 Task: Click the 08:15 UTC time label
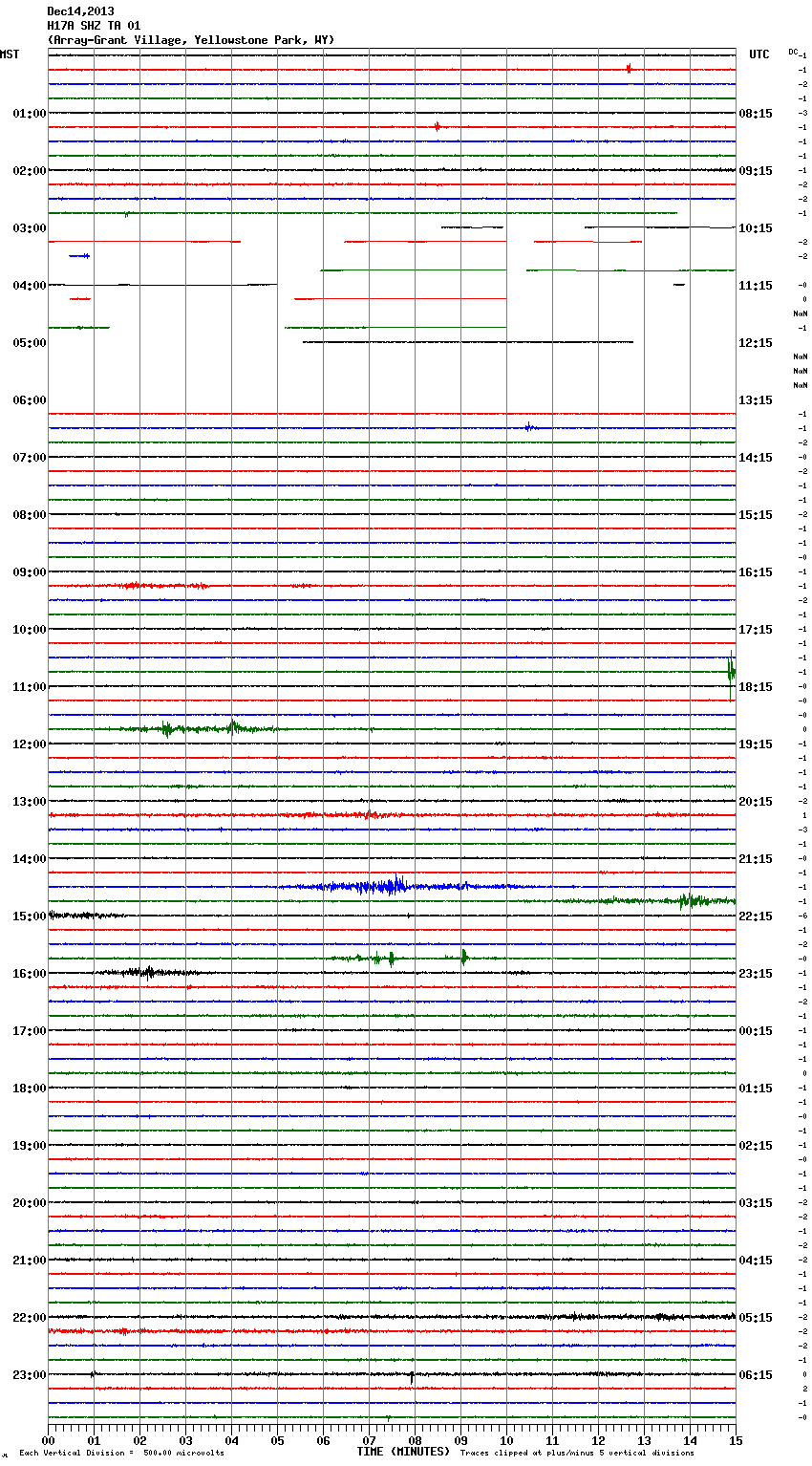756,114
